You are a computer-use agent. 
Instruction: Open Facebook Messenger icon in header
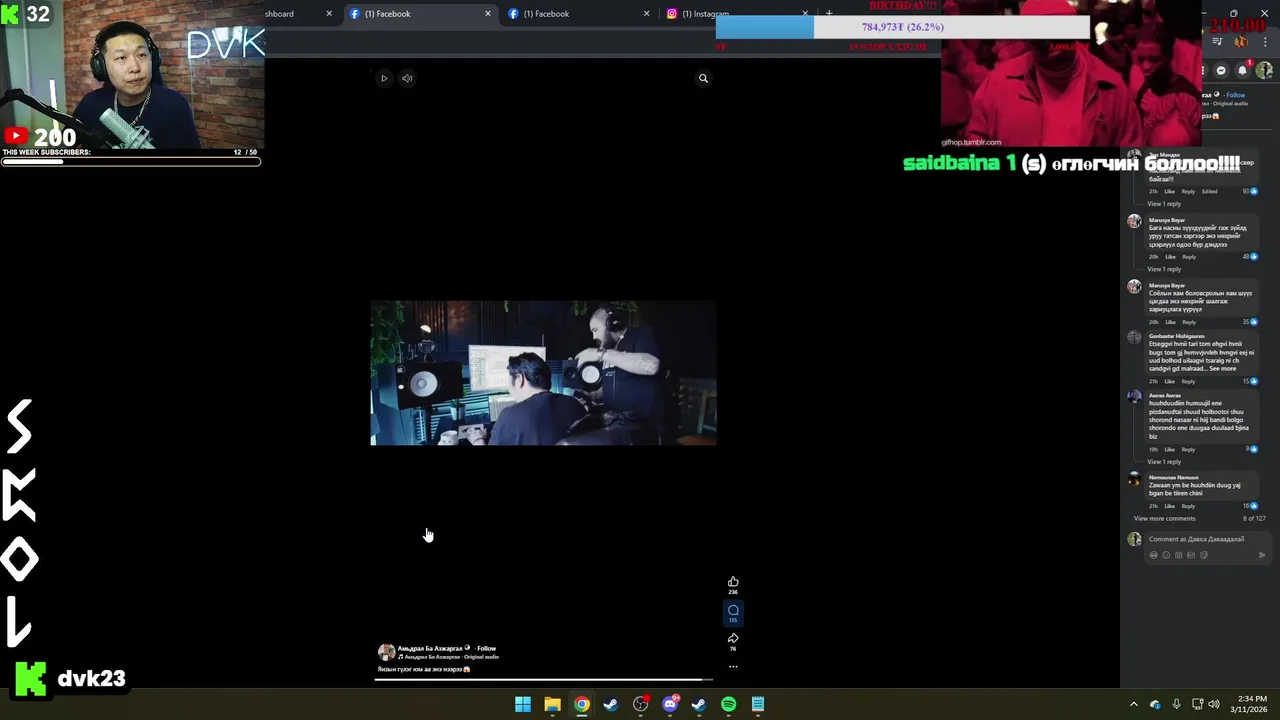click(1221, 70)
